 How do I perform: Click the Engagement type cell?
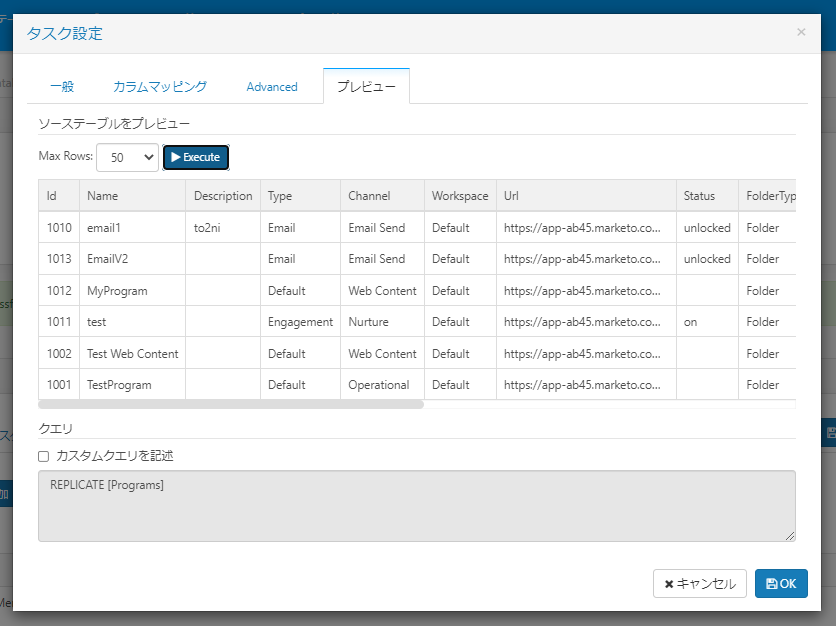(x=300, y=322)
